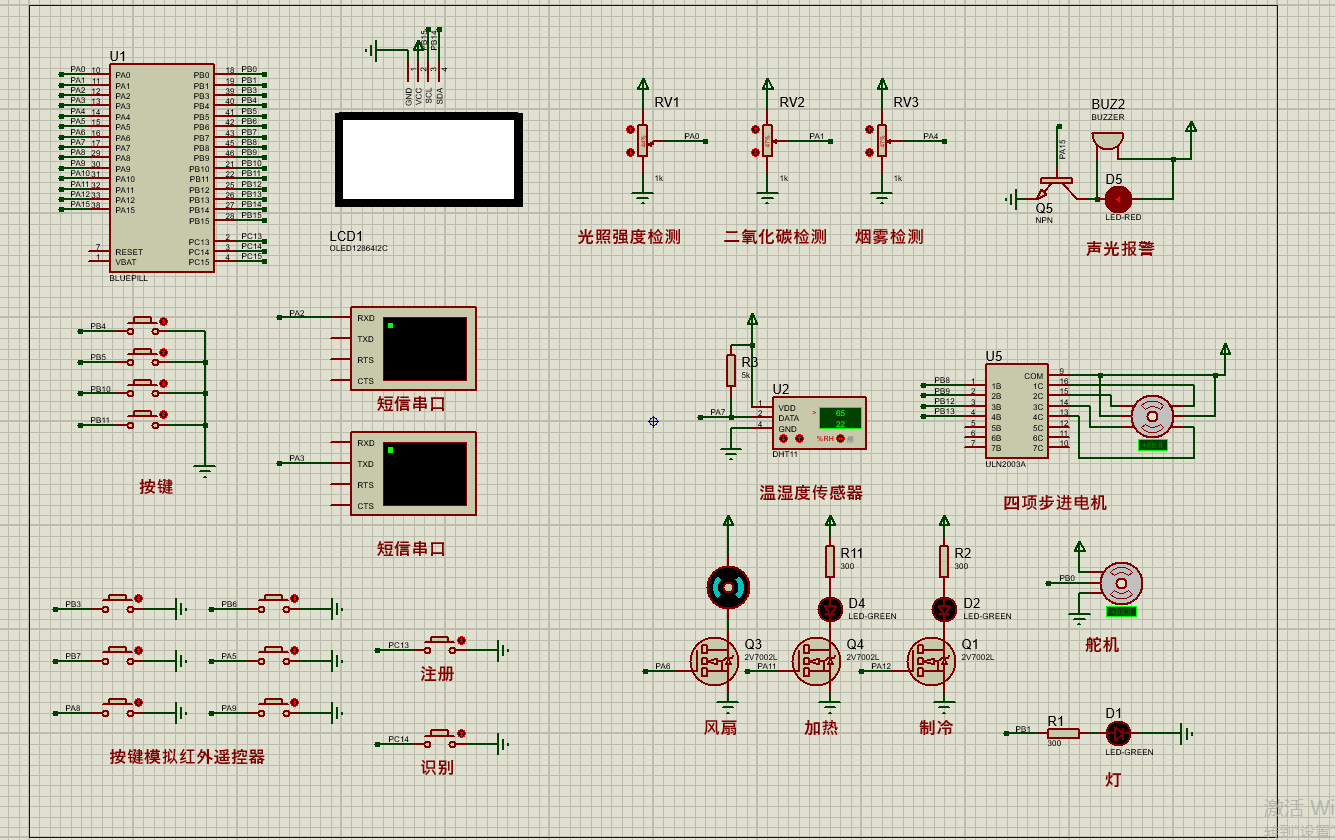Screen dimensions: 1335x840
Task: Select the RV1 potentiometer symbol
Action: [x=643, y=141]
